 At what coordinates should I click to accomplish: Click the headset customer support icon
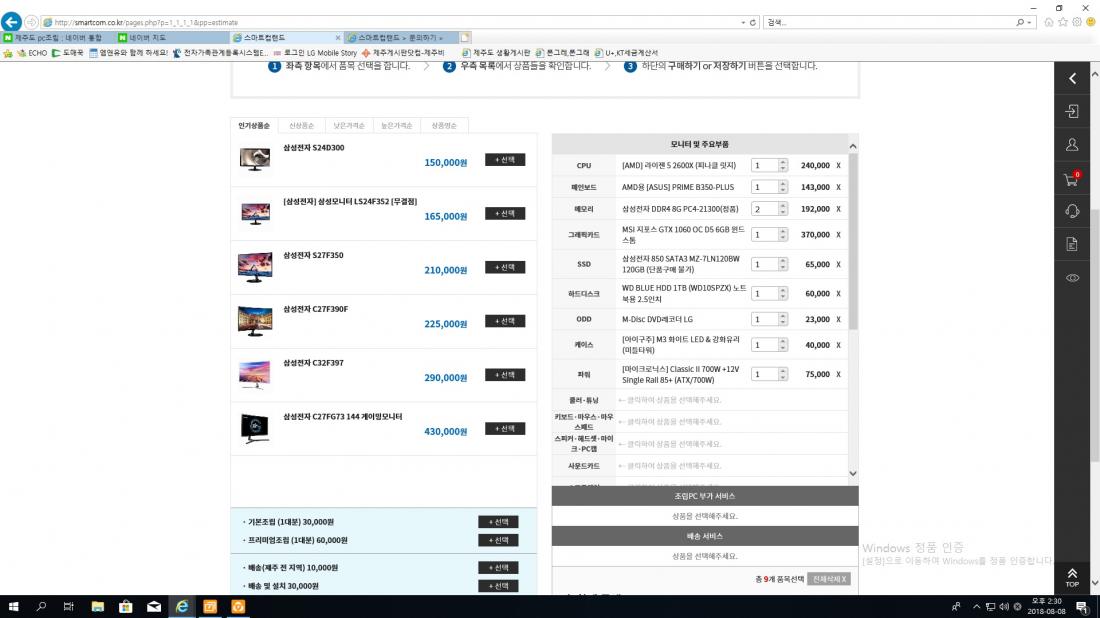tap(1072, 211)
